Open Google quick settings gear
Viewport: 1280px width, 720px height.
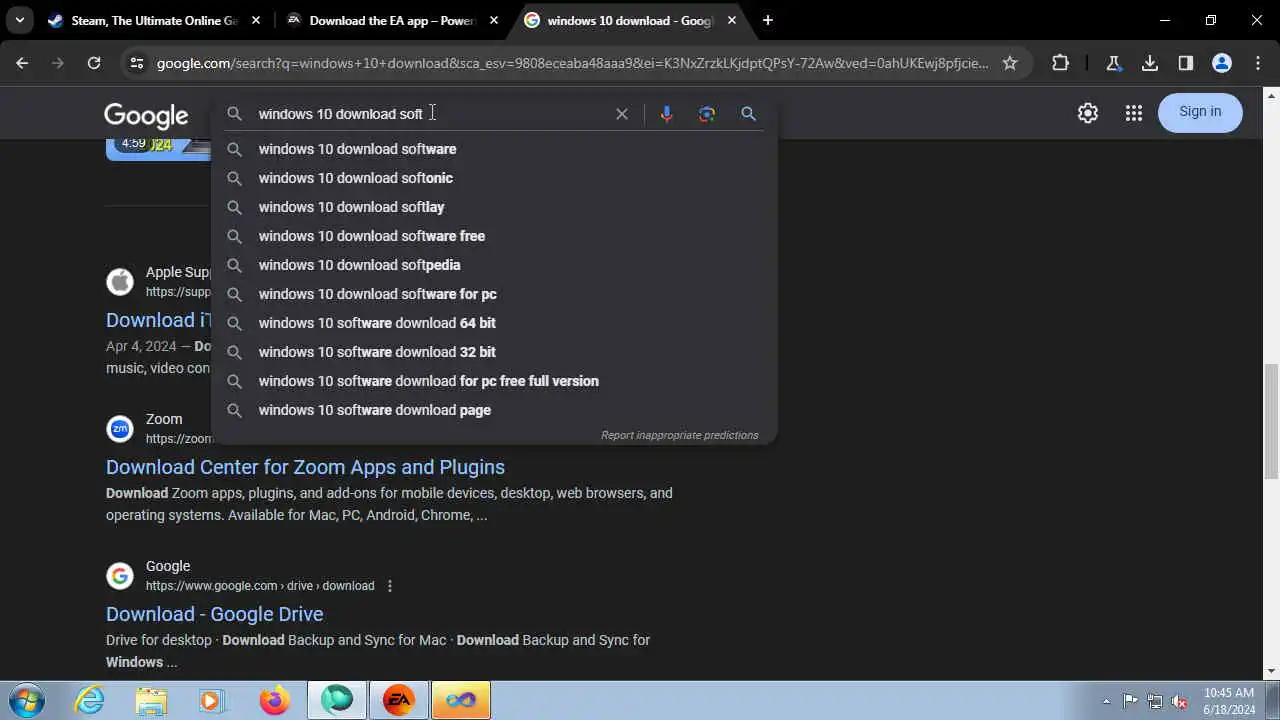tap(1088, 113)
